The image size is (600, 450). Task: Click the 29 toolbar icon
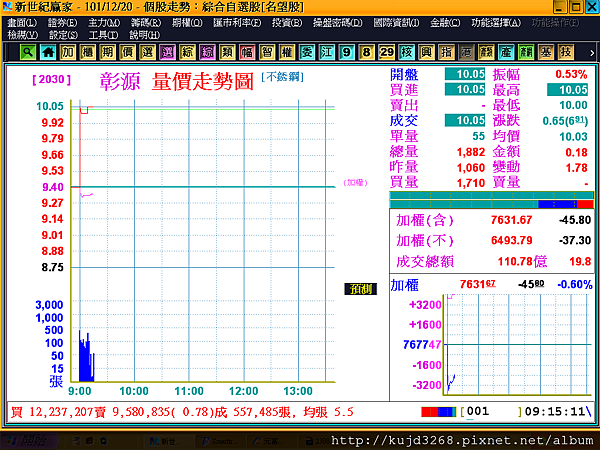(386, 52)
